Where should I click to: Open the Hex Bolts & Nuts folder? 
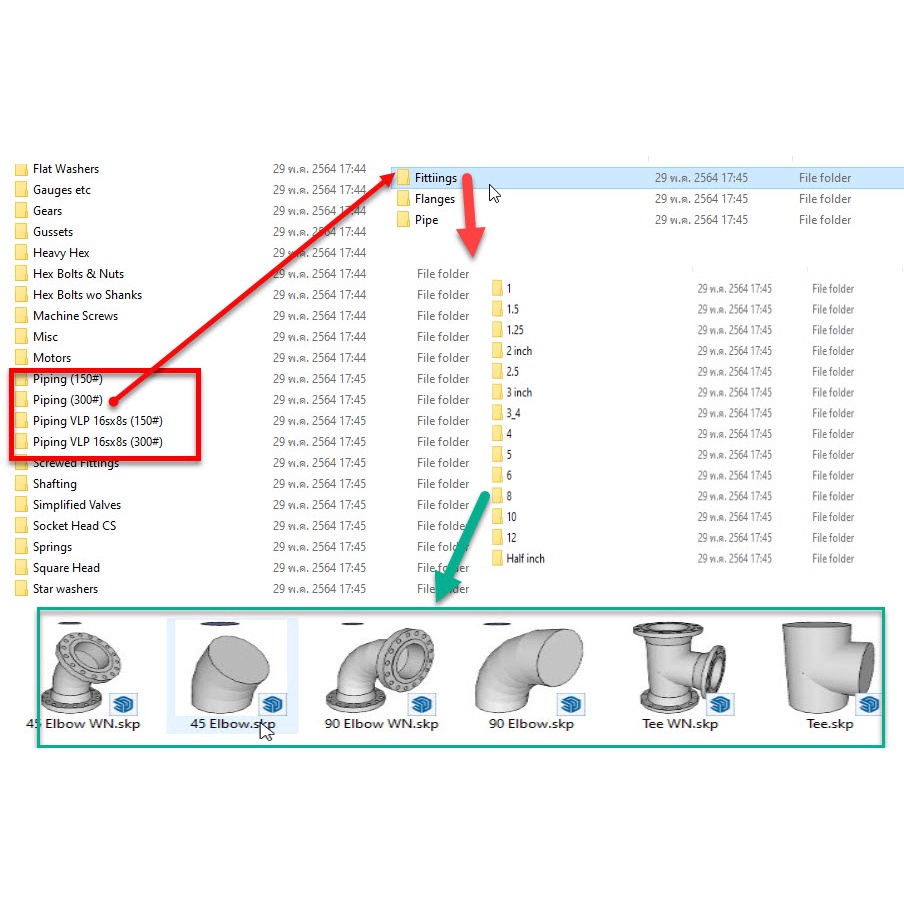pyautogui.click(x=78, y=274)
